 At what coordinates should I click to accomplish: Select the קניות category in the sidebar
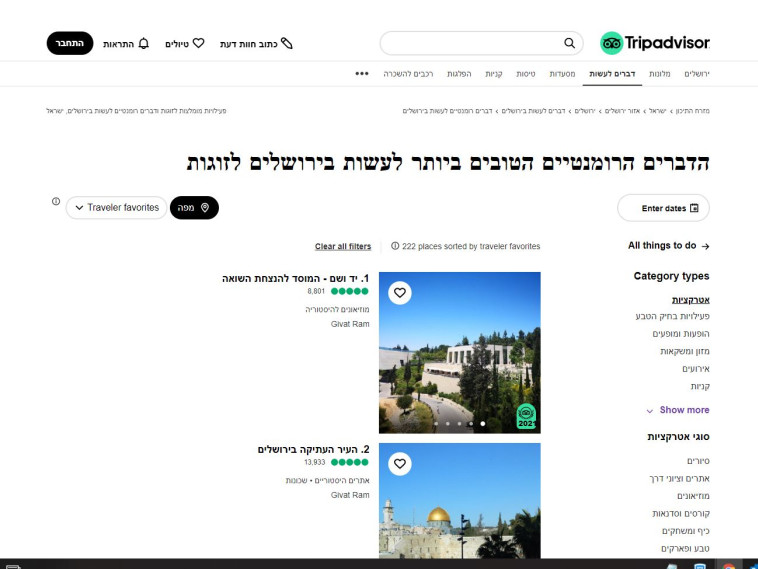700,386
